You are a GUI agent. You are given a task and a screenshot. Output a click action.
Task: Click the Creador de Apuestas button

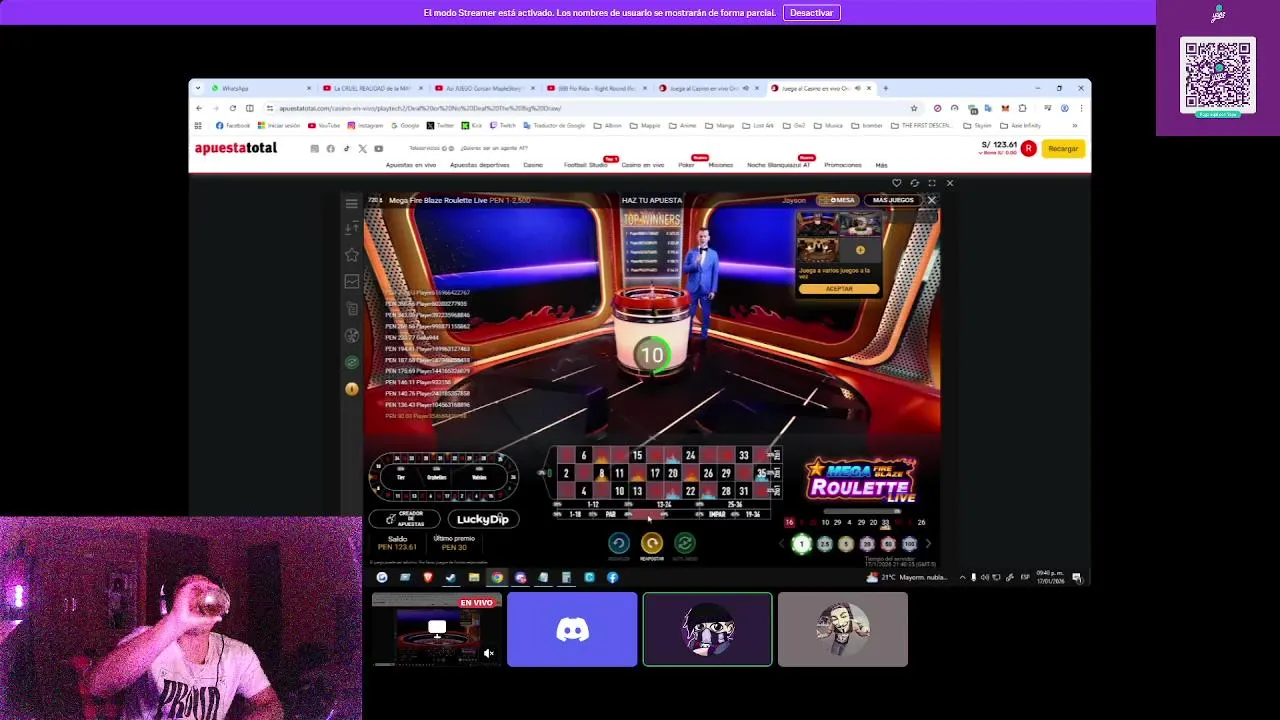[404, 519]
